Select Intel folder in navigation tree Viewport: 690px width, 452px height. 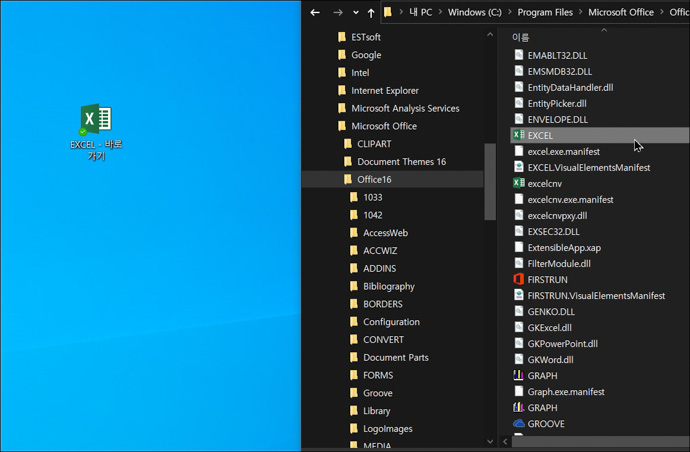point(360,73)
